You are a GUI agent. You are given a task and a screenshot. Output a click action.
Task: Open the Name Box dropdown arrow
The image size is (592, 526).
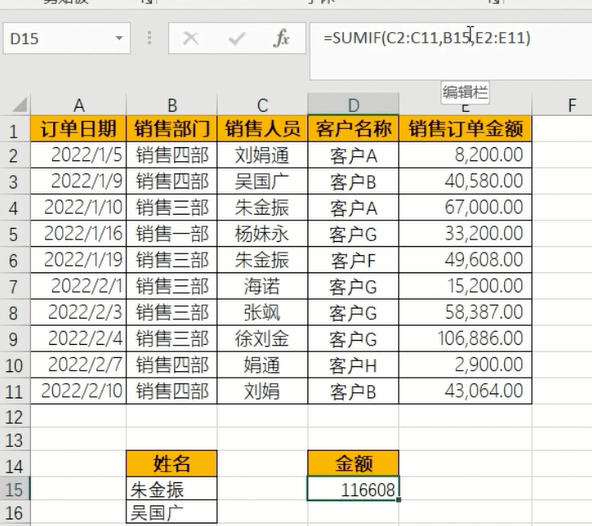click(119, 38)
